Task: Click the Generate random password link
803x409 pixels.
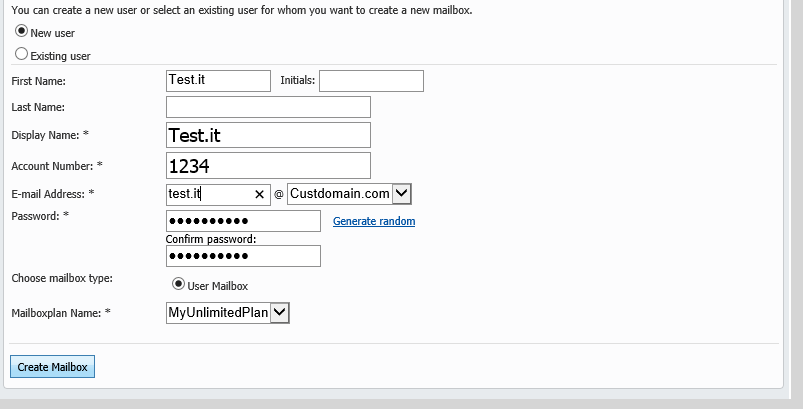Action: [374, 221]
